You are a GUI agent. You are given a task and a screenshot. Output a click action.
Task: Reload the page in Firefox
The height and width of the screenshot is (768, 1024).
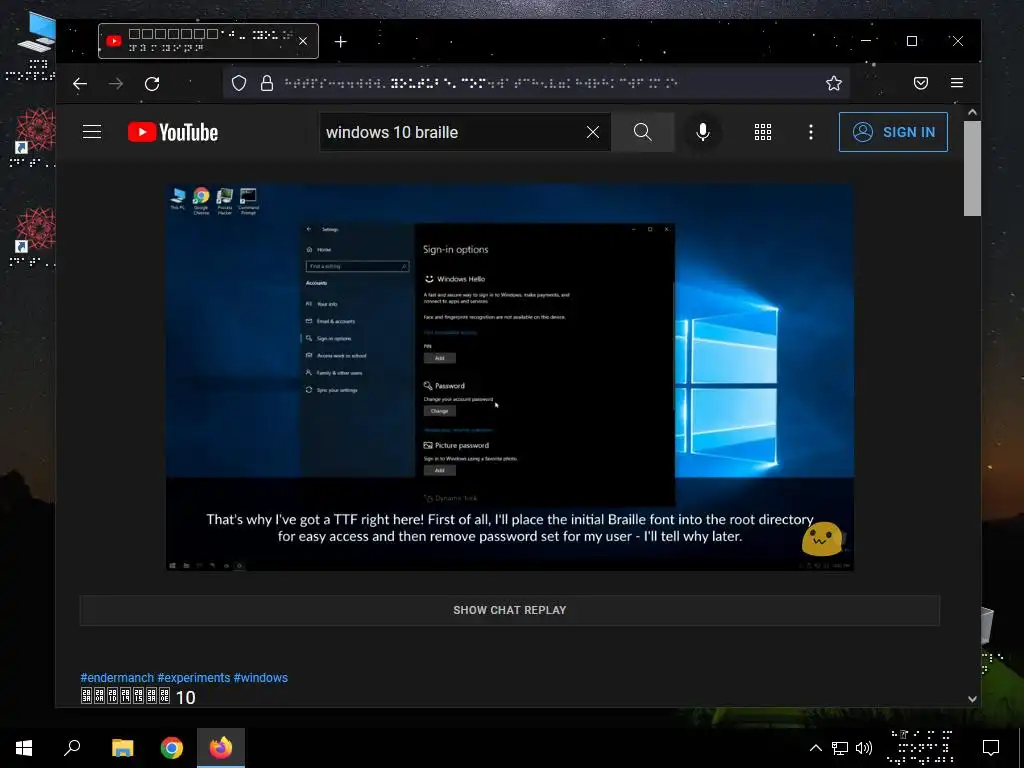coord(152,84)
